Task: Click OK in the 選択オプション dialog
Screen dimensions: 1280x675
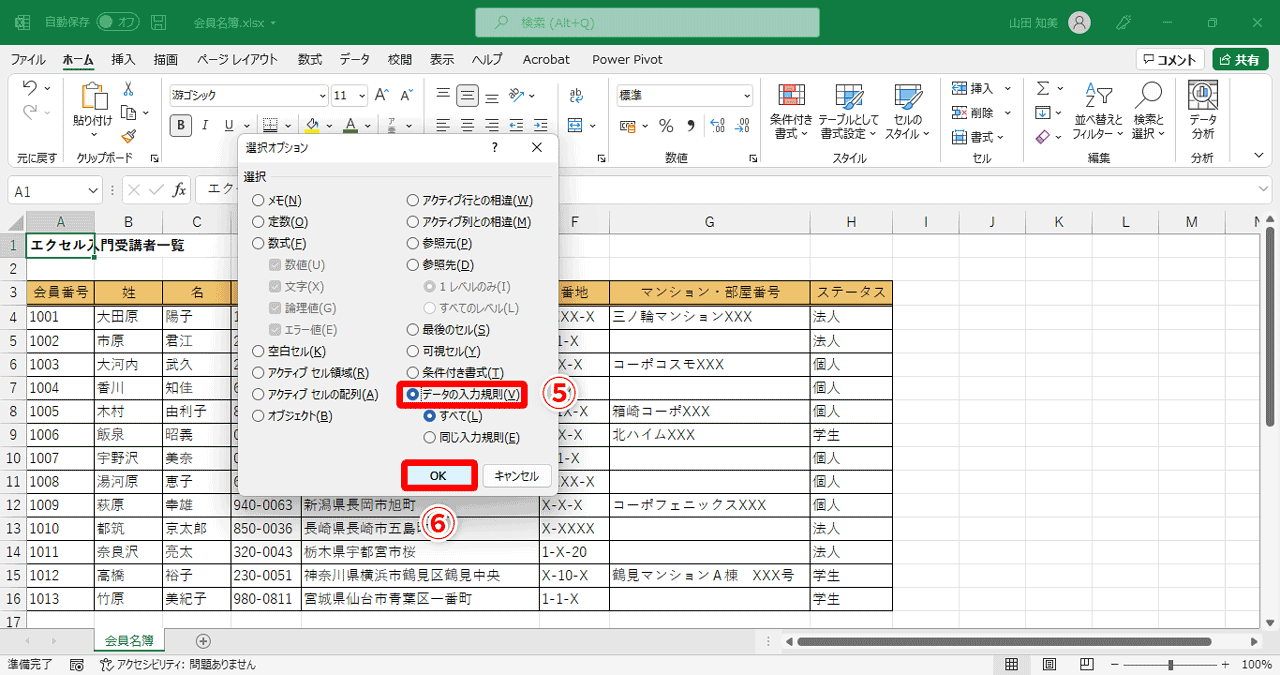Action: [438, 475]
